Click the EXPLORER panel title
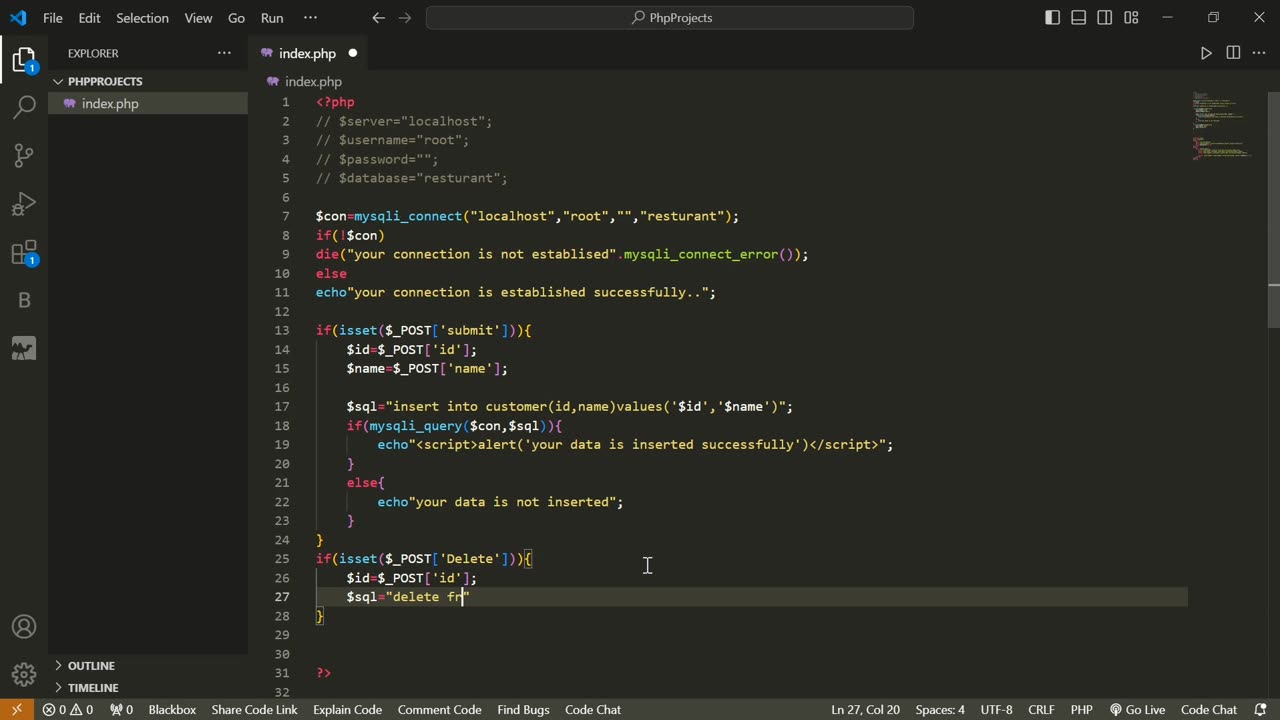The width and height of the screenshot is (1280, 720). point(93,53)
